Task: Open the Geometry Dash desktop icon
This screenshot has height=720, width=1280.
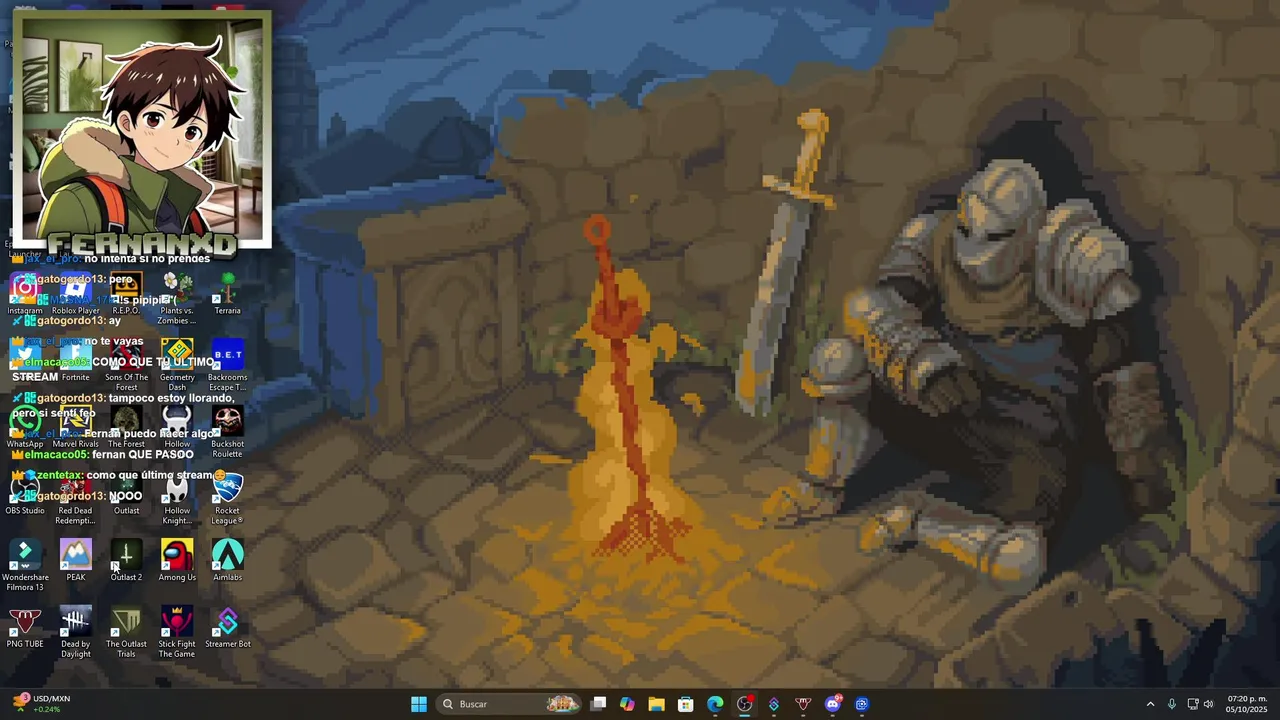Action: [177, 366]
